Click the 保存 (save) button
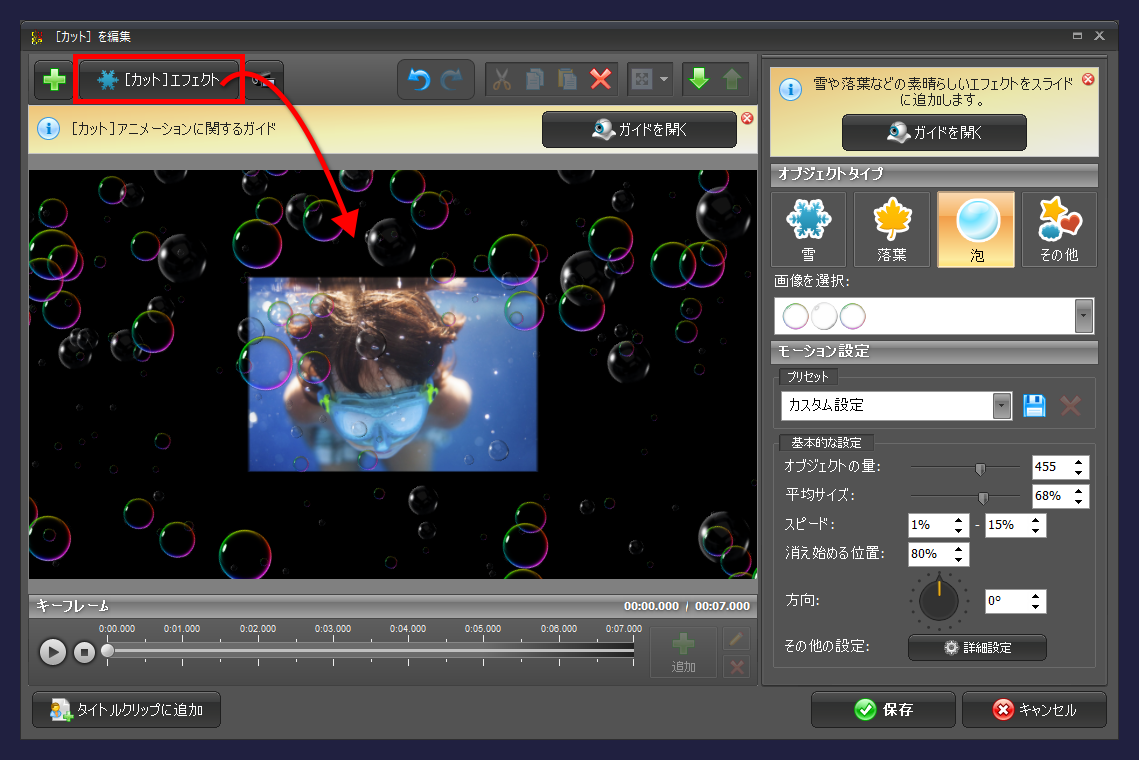 883,709
